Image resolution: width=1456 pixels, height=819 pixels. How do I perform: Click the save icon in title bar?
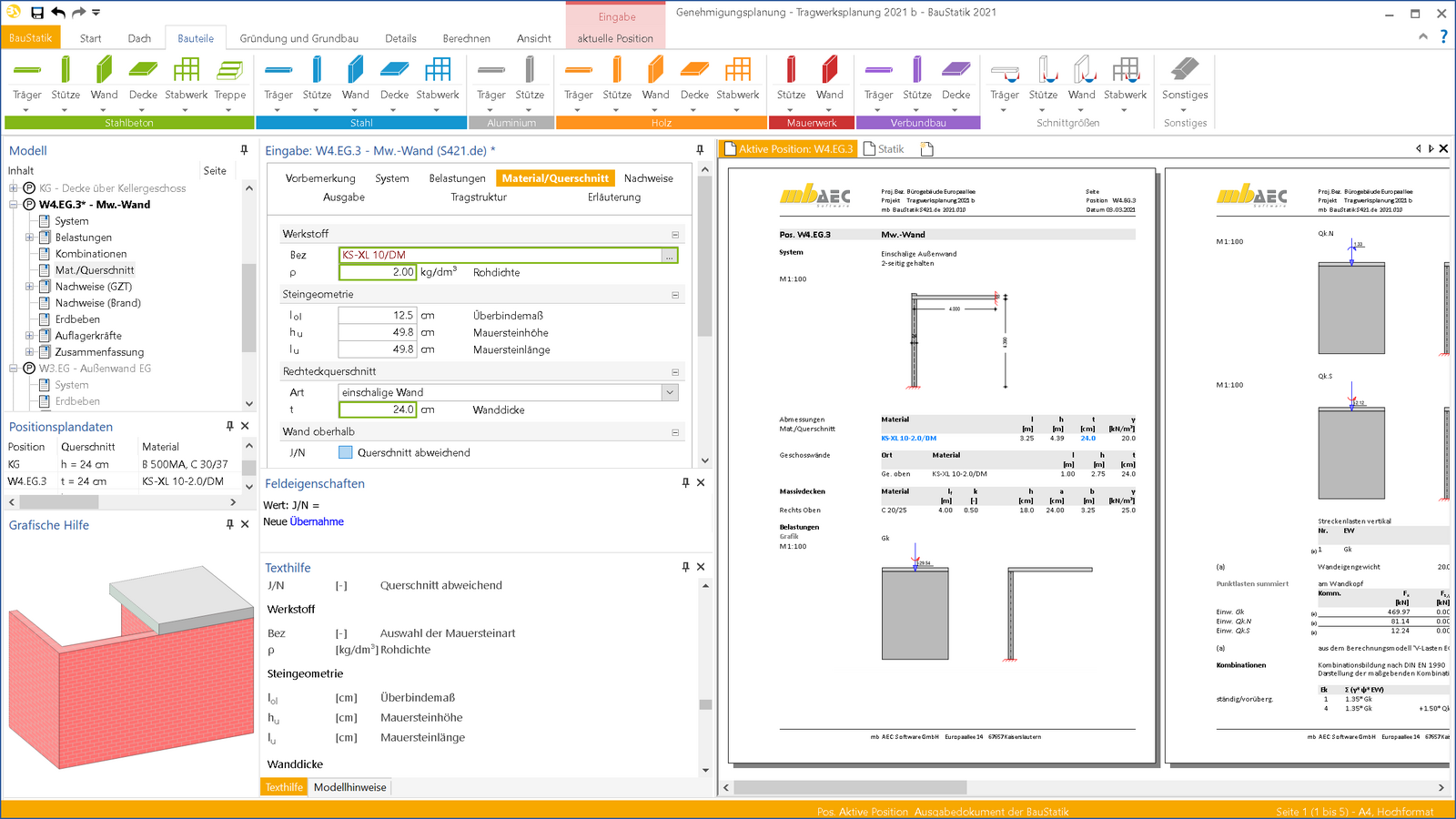pos(37,13)
